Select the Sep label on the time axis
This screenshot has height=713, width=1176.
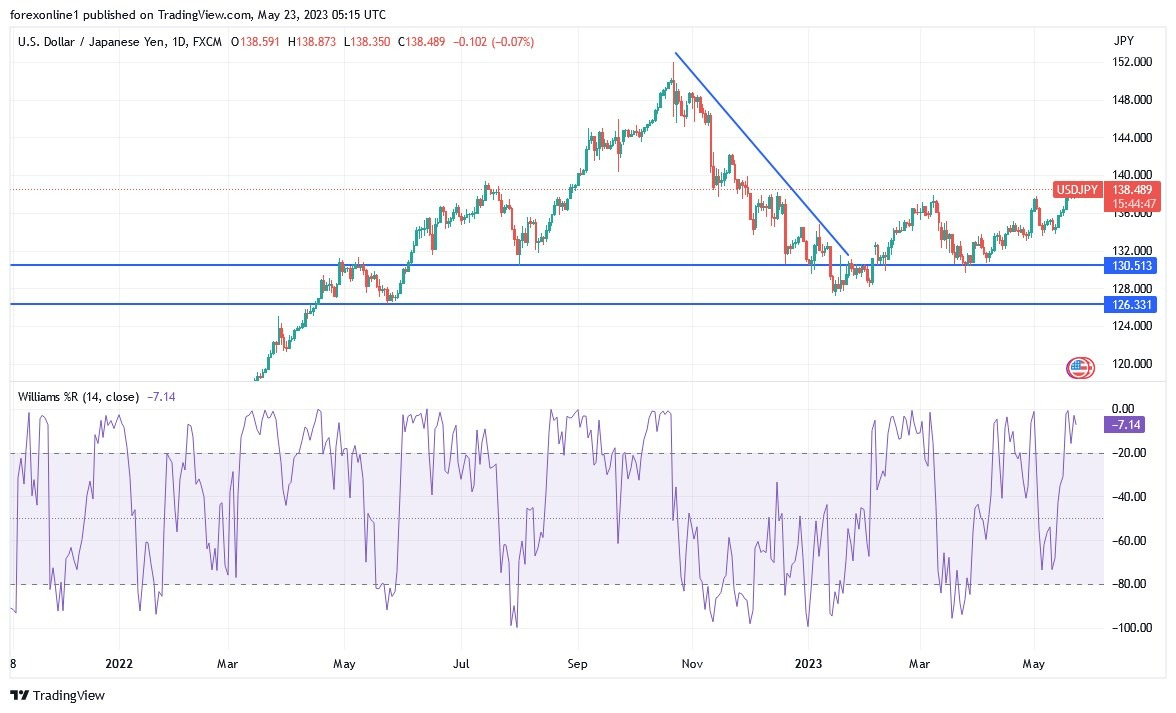click(x=577, y=663)
